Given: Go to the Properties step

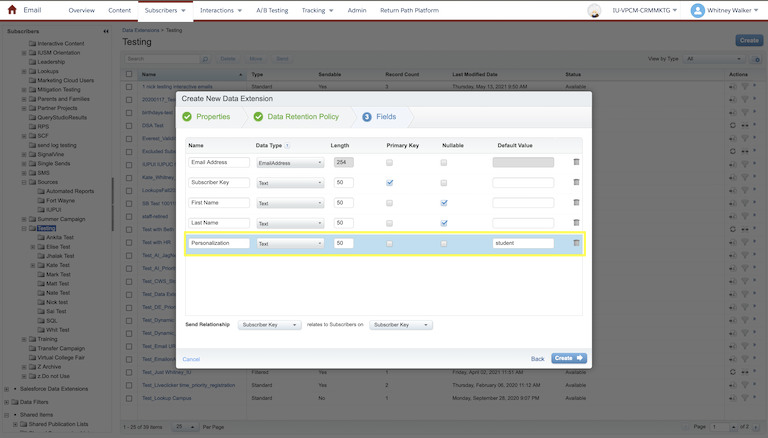Looking at the screenshot, I should click(x=213, y=117).
